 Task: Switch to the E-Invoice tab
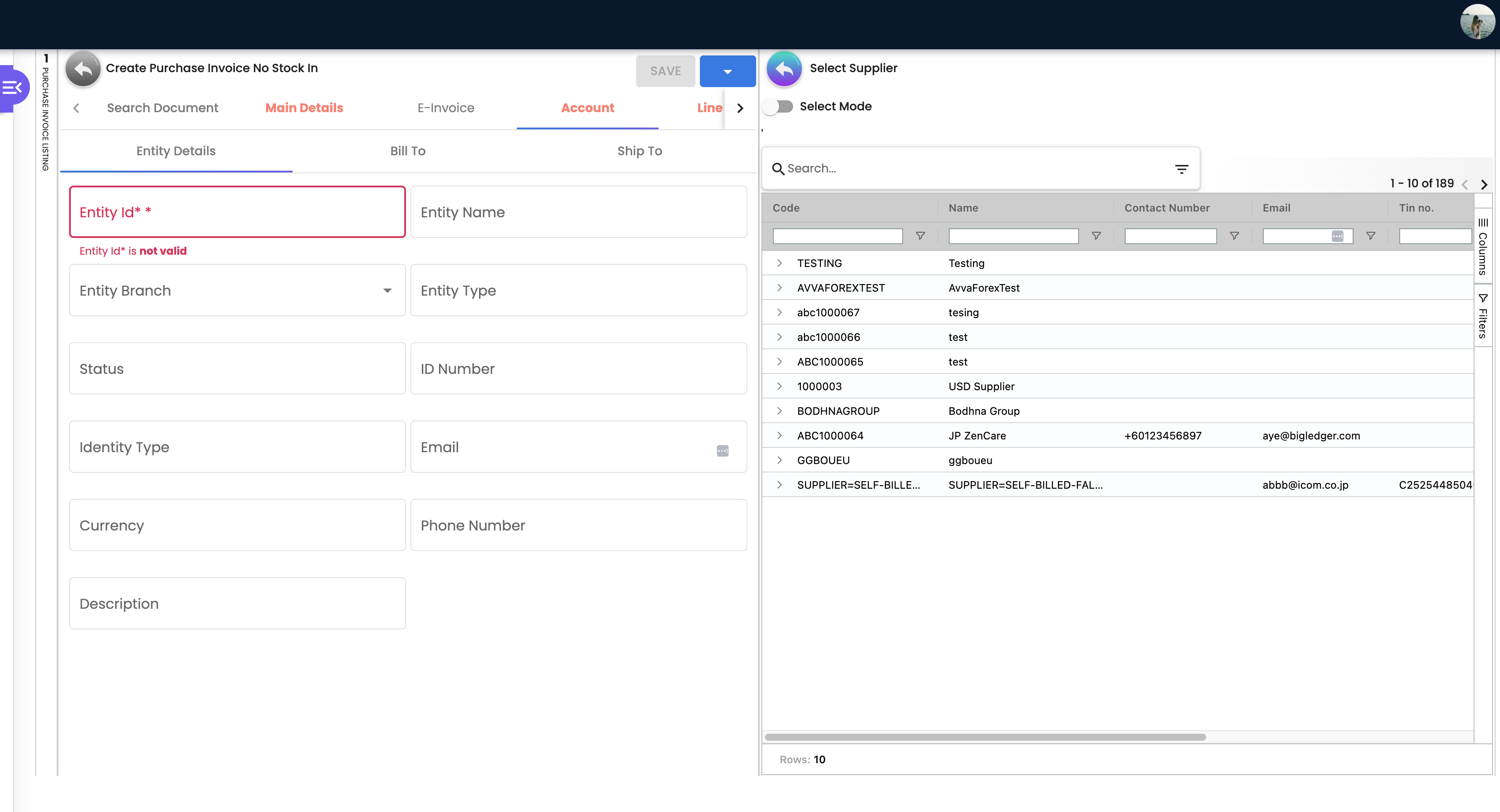446,108
